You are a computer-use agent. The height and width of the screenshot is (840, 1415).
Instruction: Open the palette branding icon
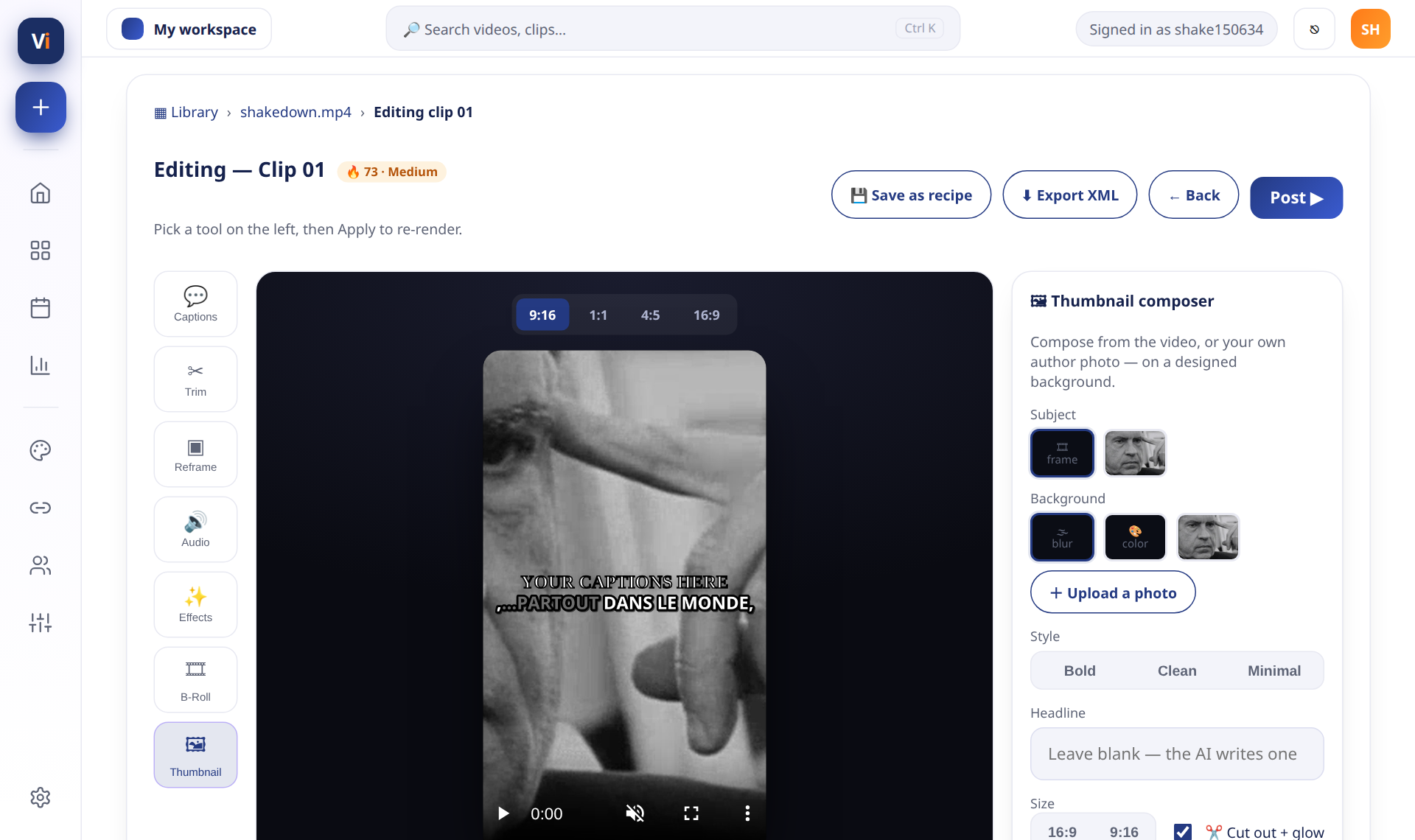(41, 450)
